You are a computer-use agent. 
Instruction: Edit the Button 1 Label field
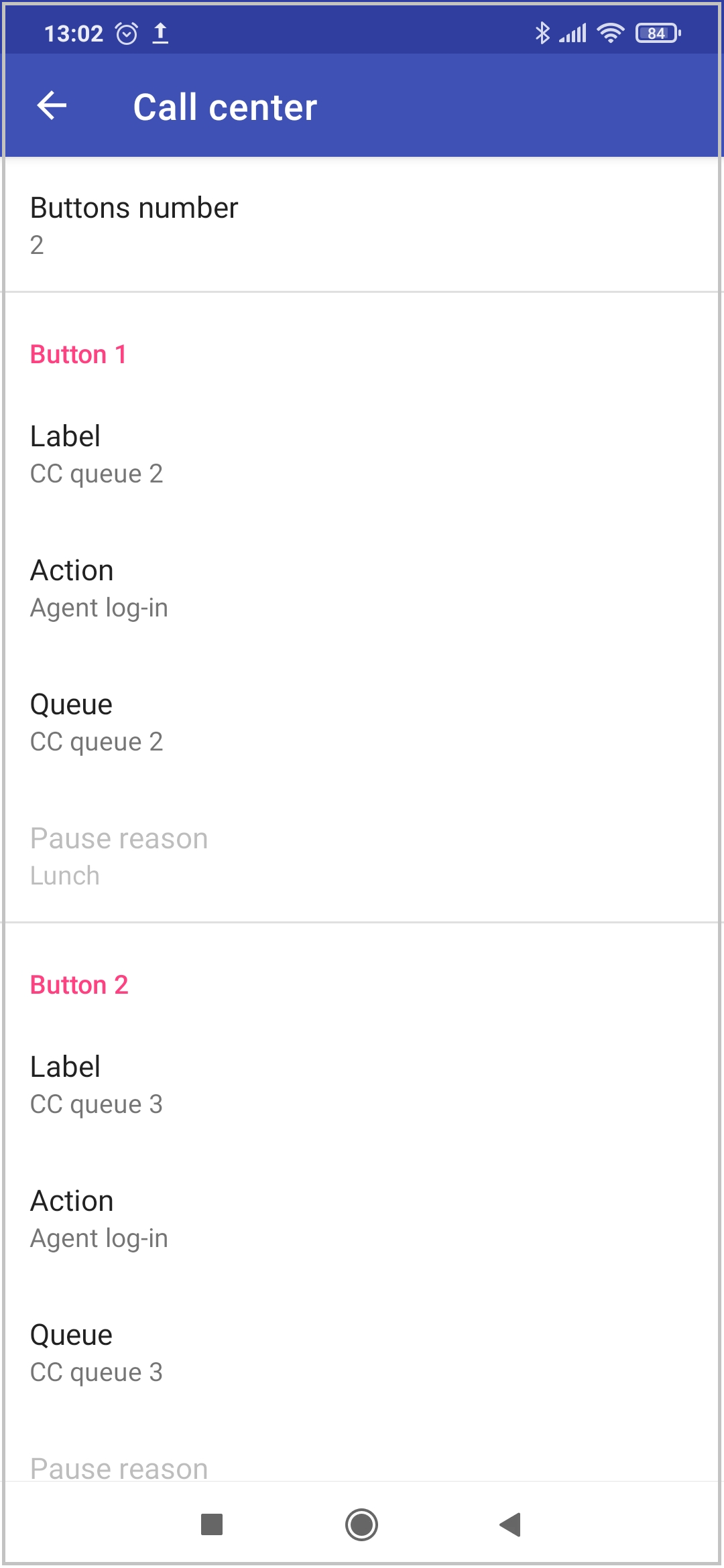362,454
